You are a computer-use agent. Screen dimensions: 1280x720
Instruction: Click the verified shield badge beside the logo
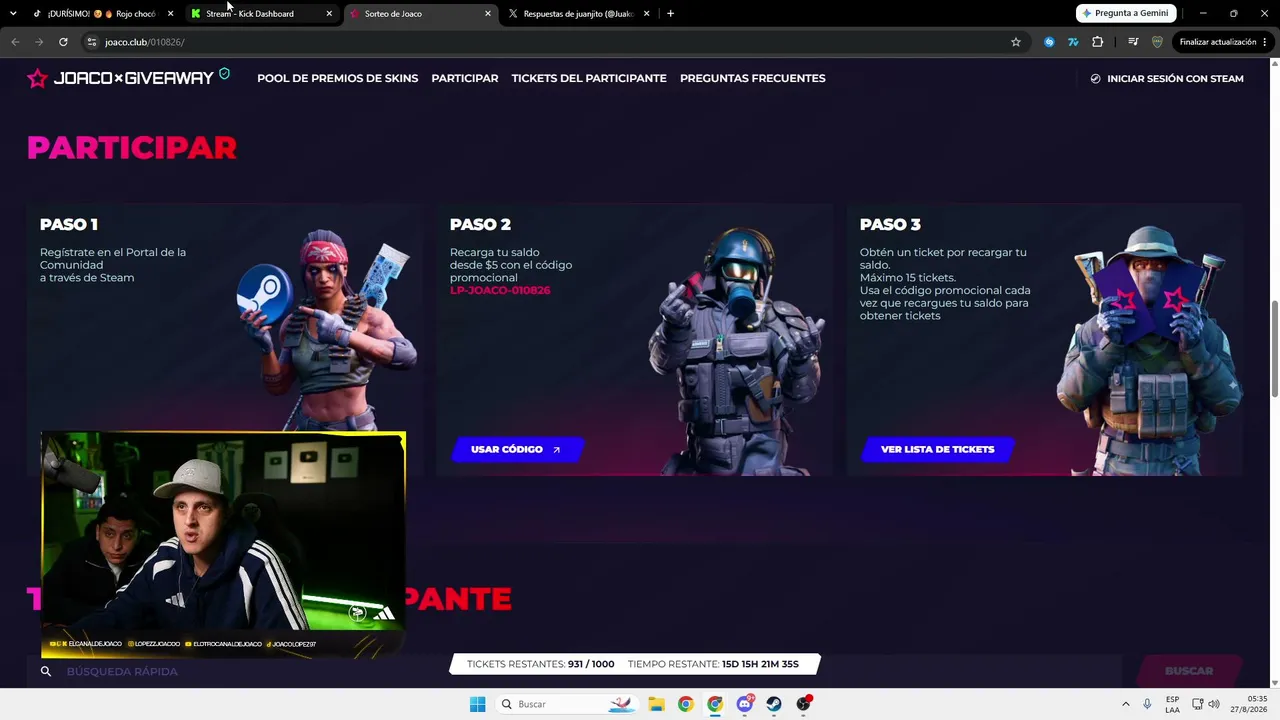click(224, 74)
